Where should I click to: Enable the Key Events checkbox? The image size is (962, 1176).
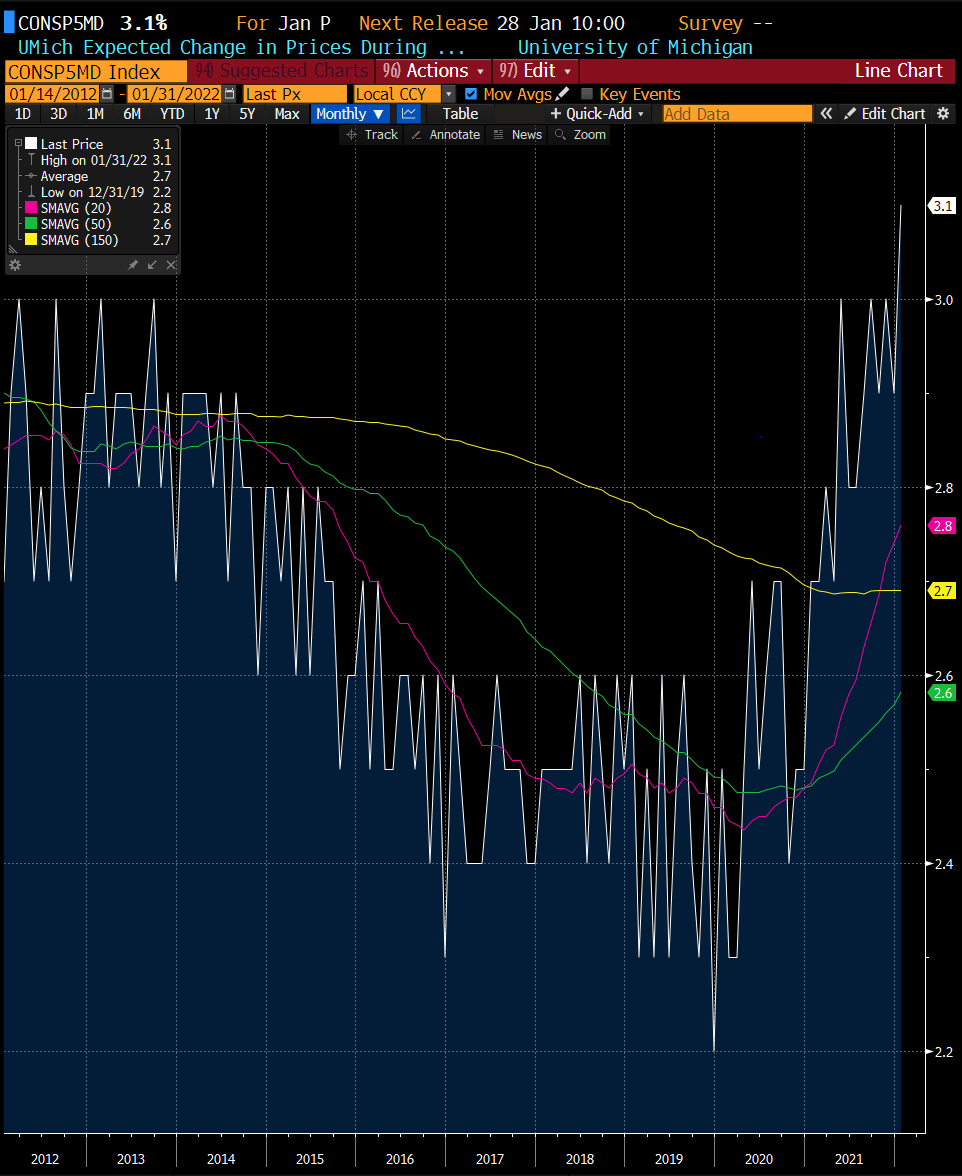587,94
